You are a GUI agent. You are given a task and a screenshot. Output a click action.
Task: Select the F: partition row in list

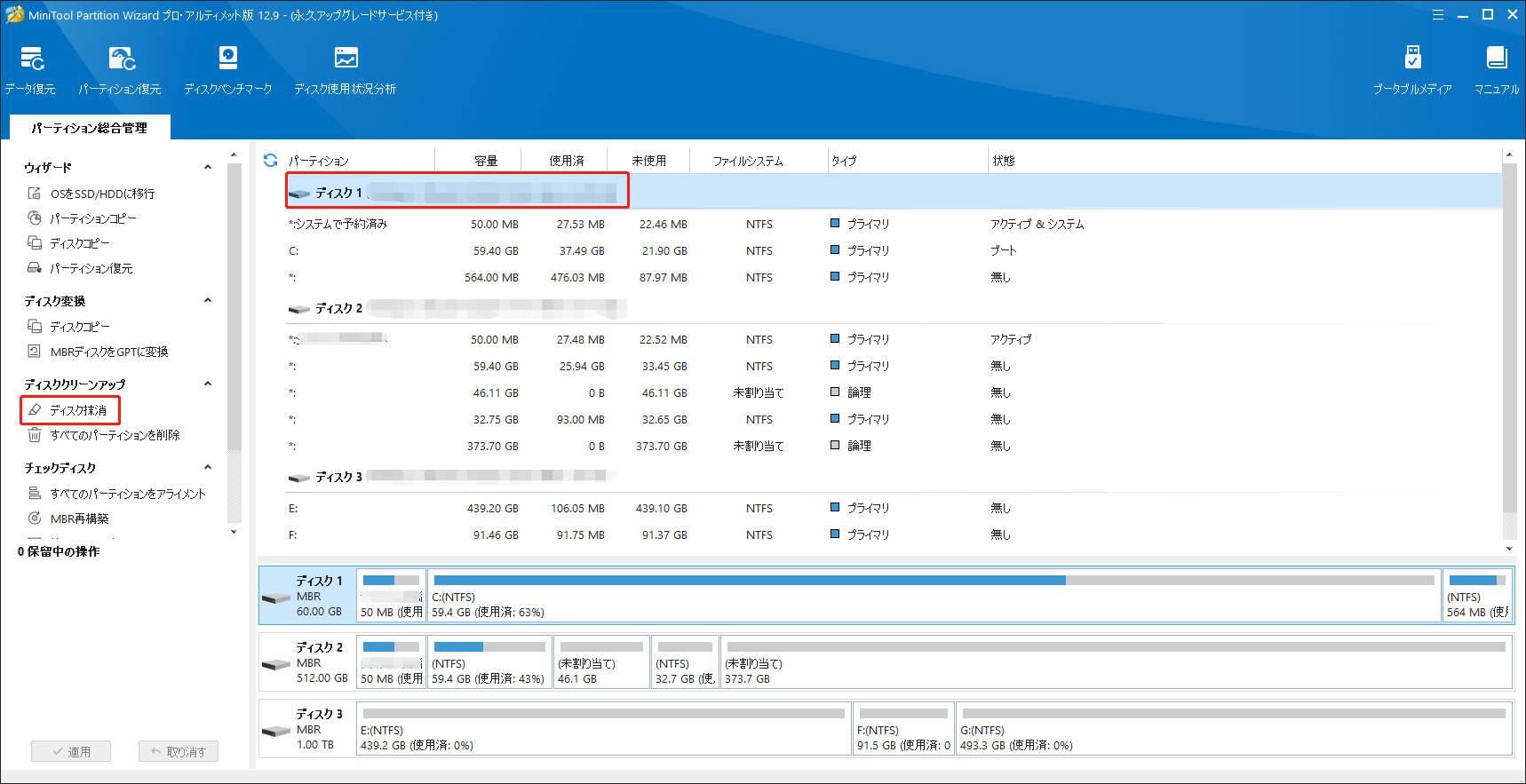893,535
